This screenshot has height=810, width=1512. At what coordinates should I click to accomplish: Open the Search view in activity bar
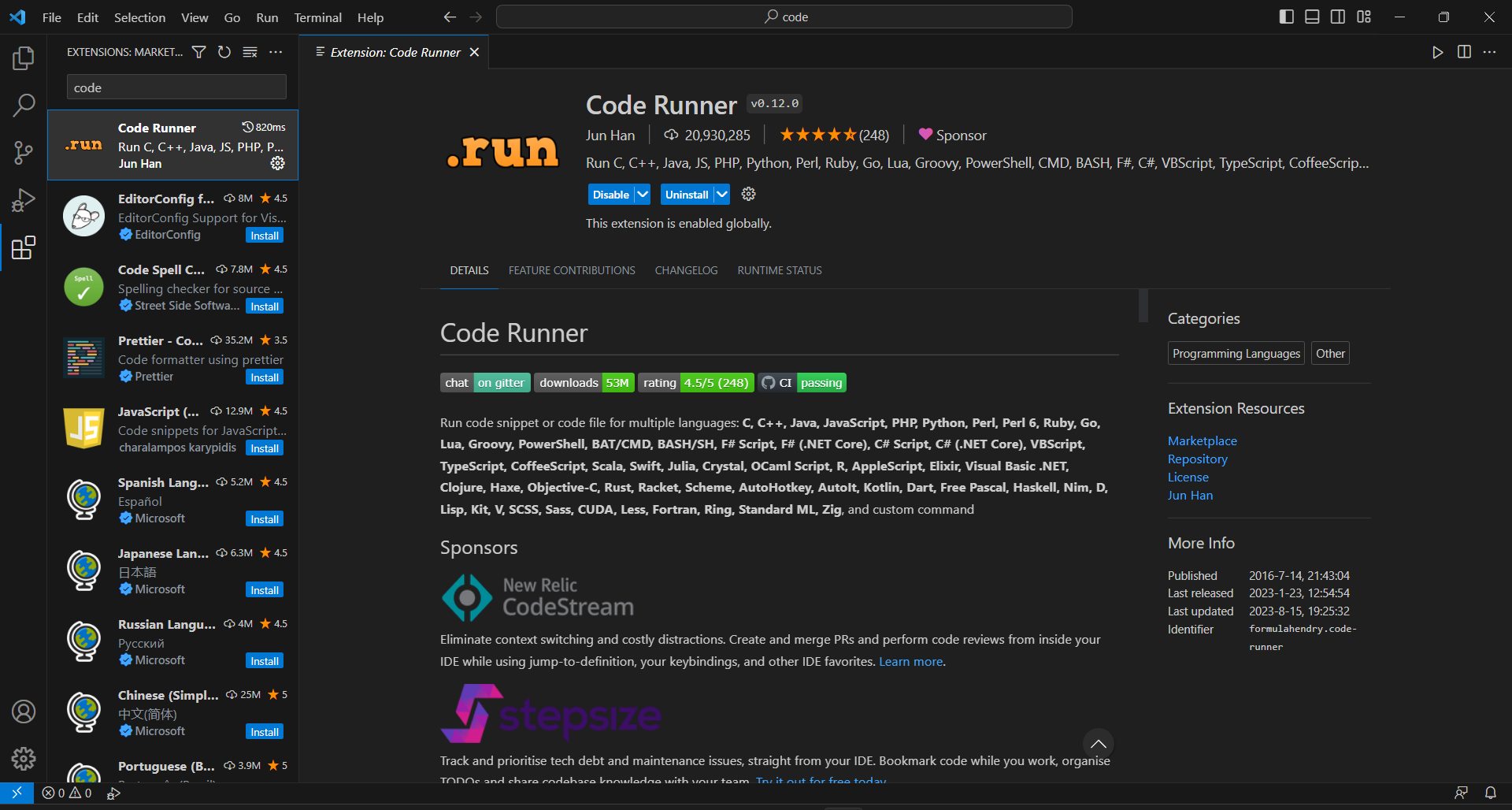pyautogui.click(x=24, y=105)
